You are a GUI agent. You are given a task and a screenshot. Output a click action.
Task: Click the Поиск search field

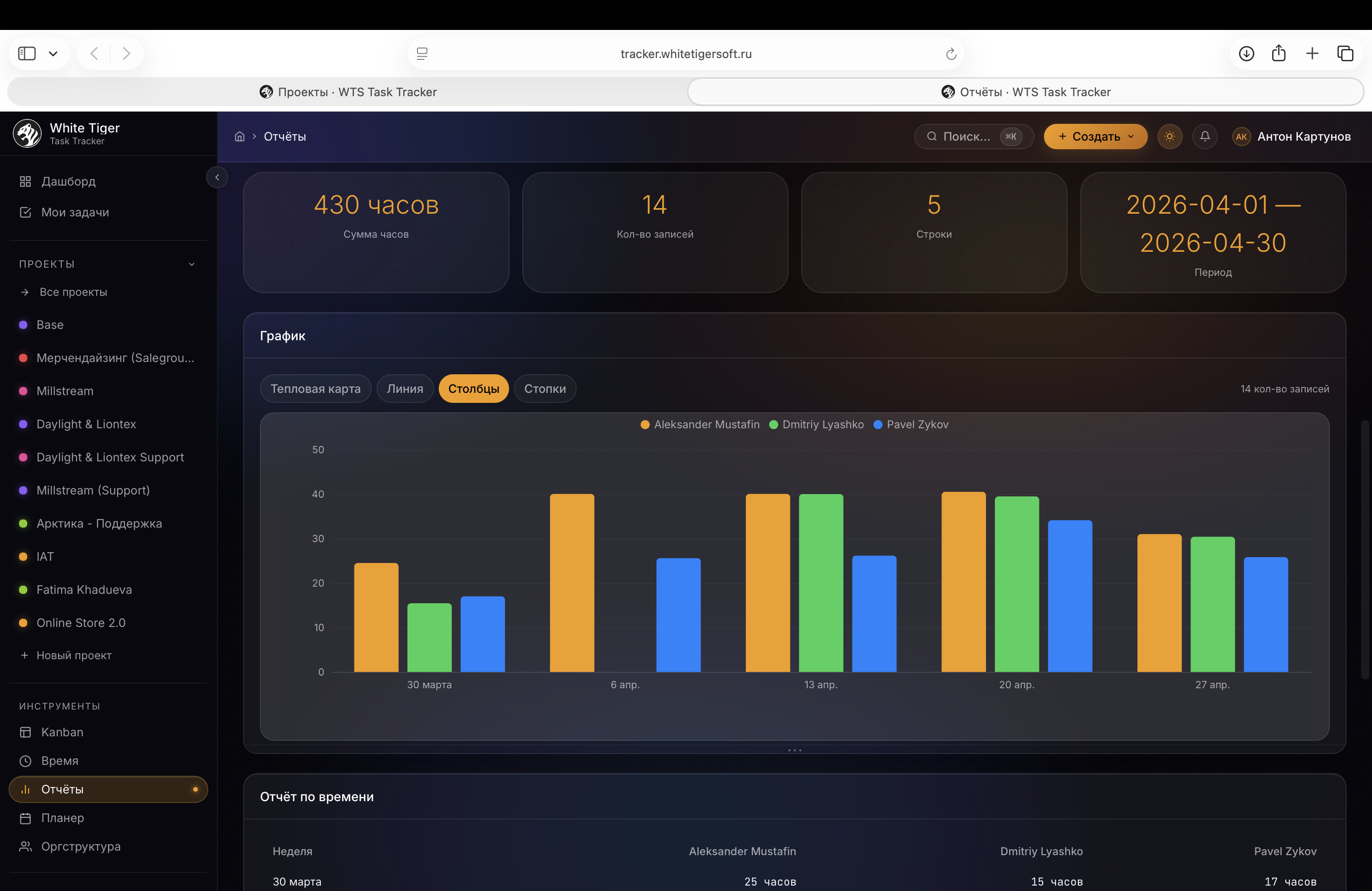[974, 137]
